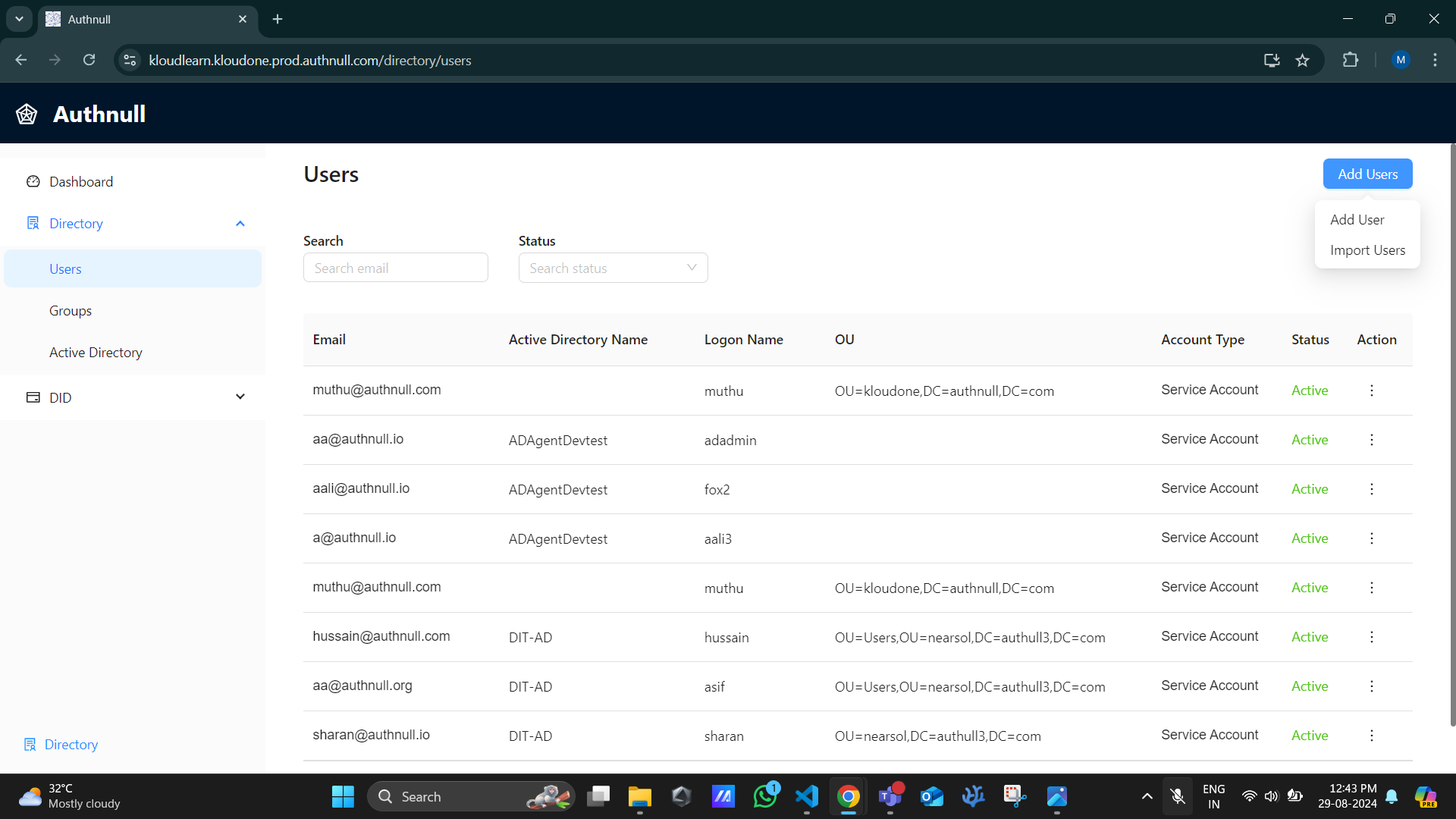Click Import Users menu option
The width and height of the screenshot is (1456, 819).
(x=1367, y=249)
